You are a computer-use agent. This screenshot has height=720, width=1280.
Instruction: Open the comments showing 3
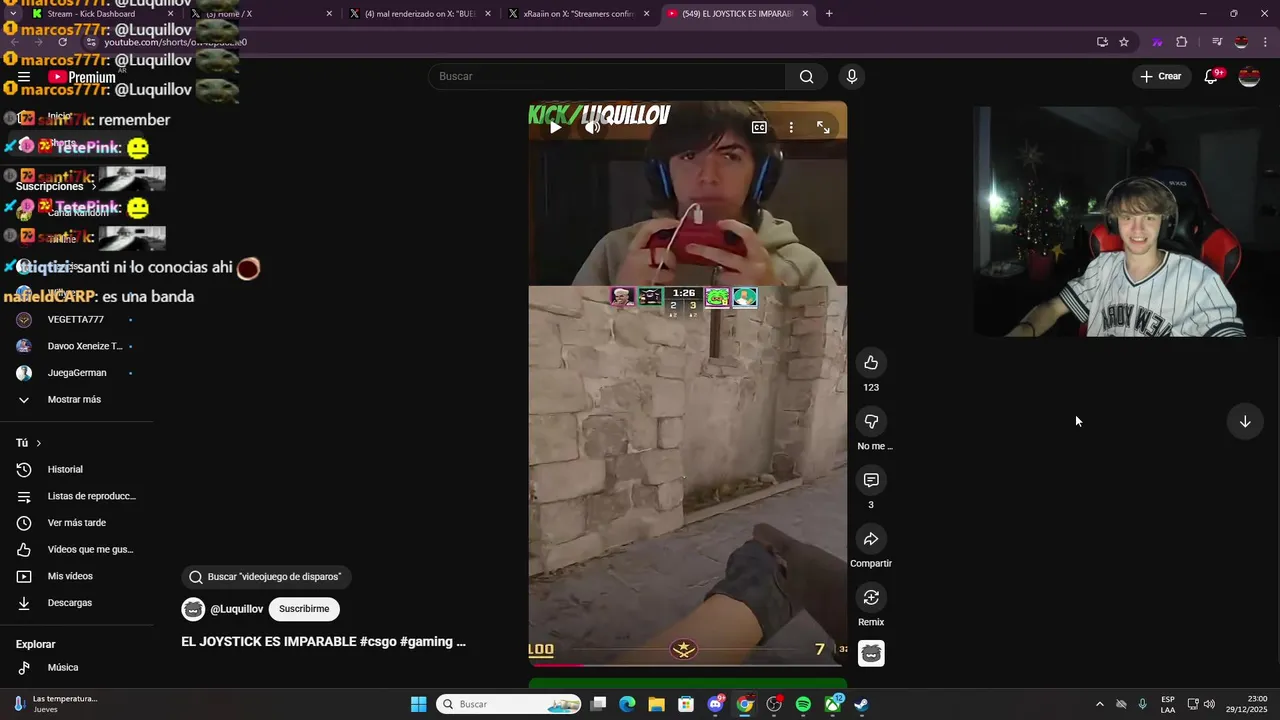(x=871, y=481)
